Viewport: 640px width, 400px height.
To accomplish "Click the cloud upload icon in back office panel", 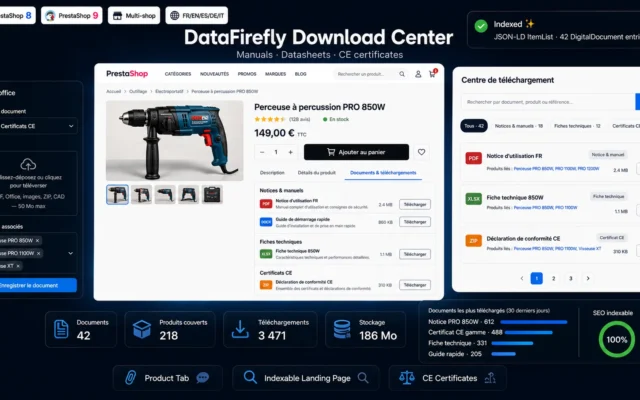I will tap(28, 164).
